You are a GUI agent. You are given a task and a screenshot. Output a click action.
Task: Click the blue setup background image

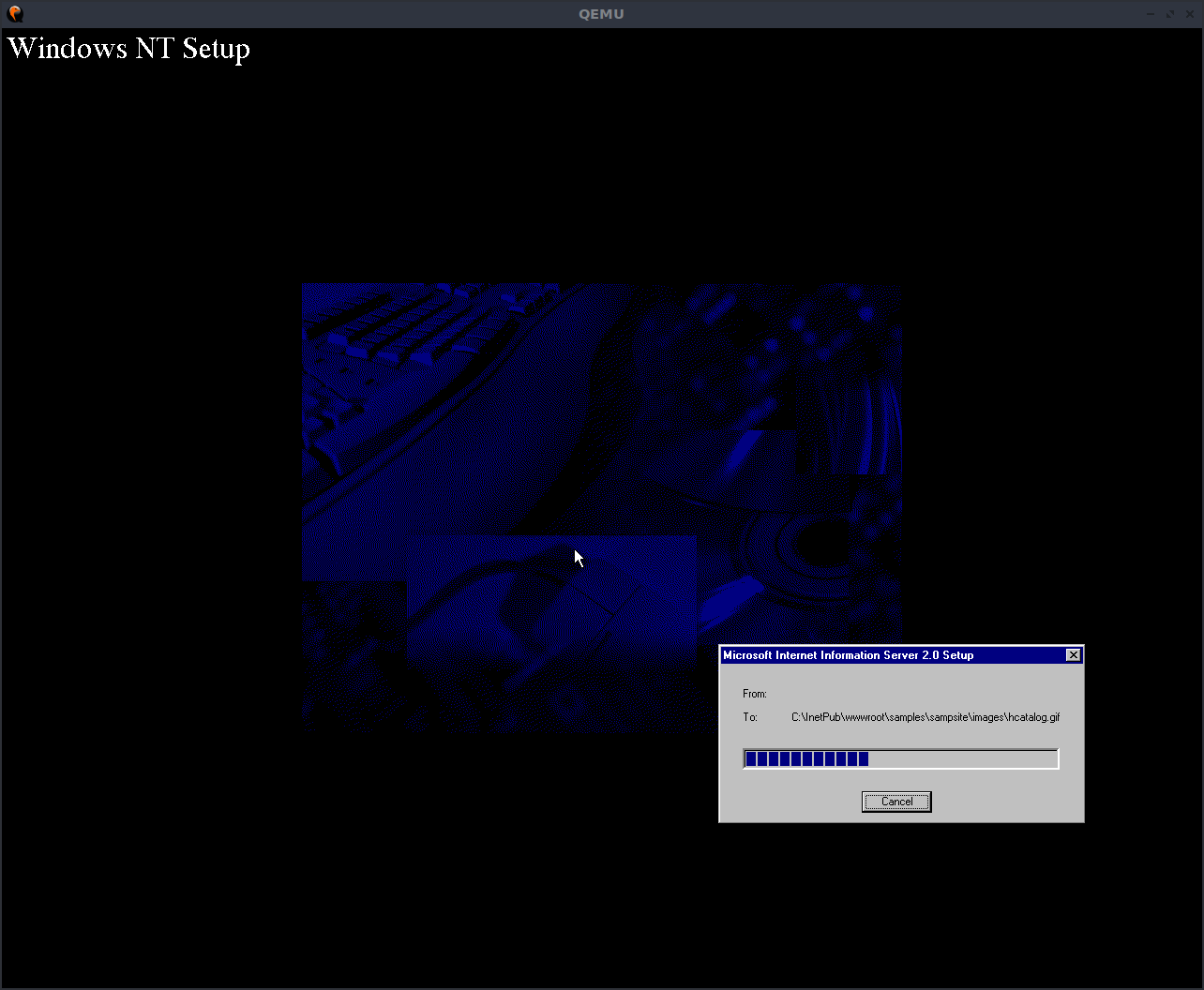click(x=600, y=506)
